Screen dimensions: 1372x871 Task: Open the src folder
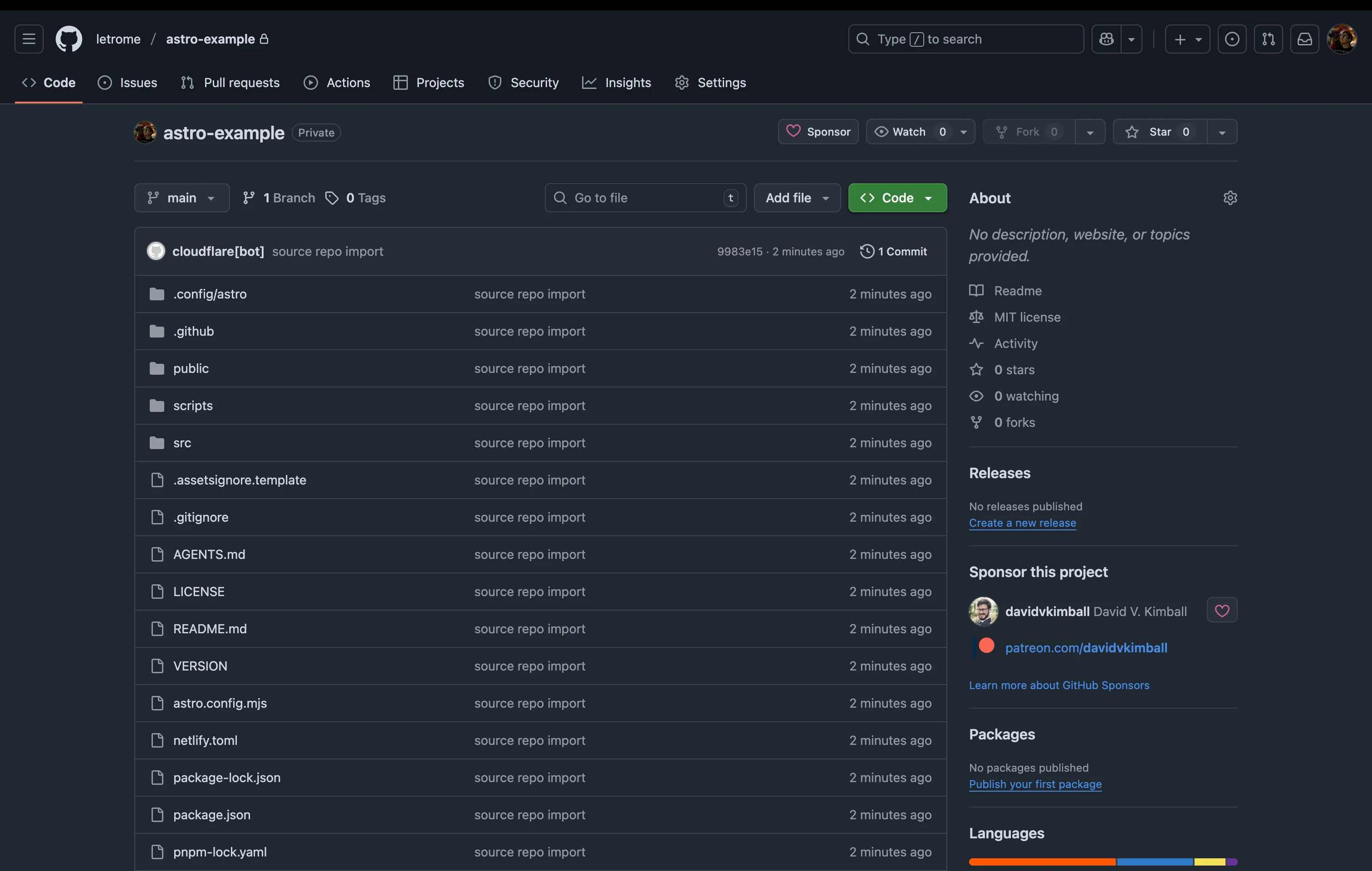pyautogui.click(x=182, y=443)
